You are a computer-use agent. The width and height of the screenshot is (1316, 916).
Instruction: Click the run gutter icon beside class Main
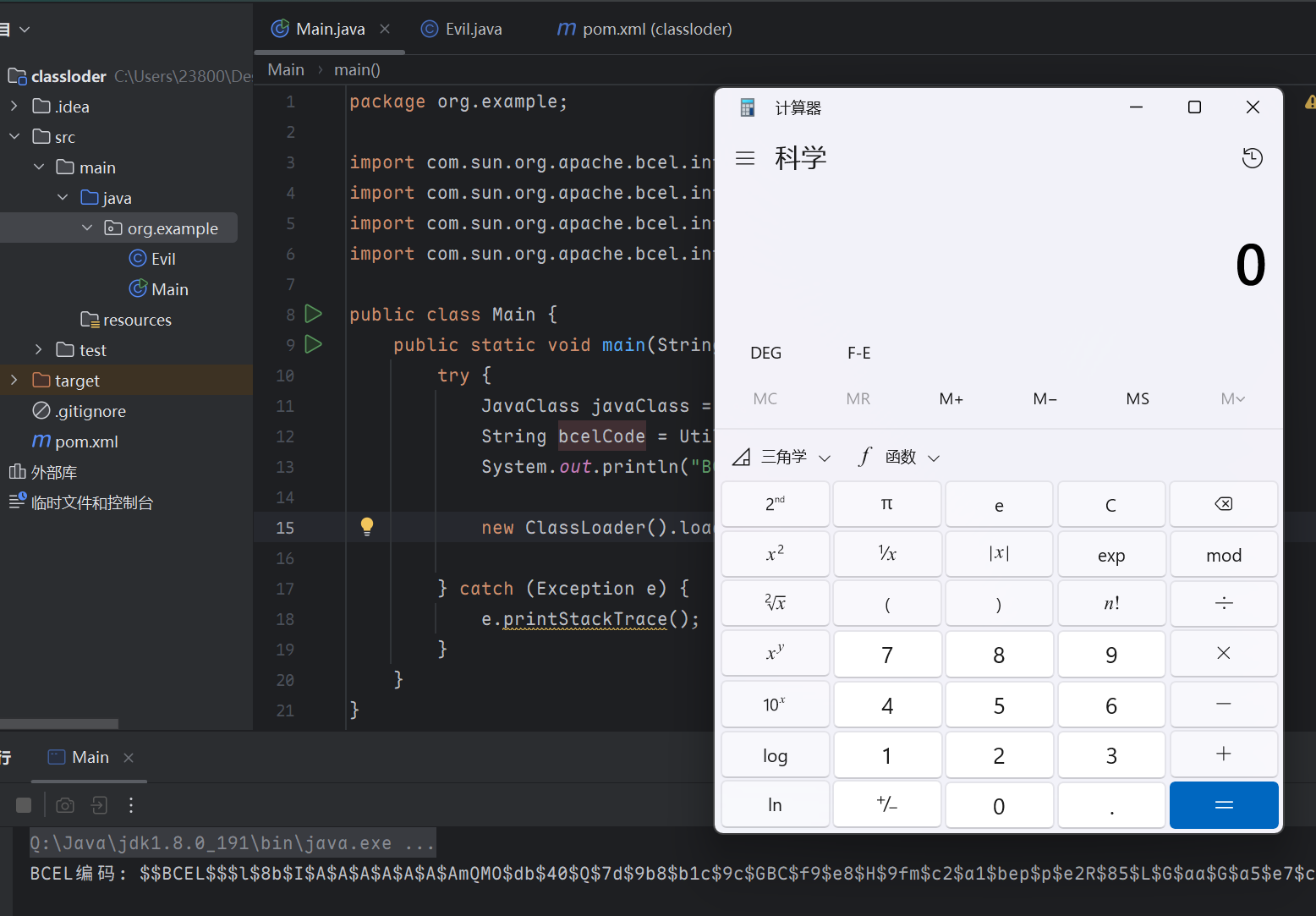[313, 314]
